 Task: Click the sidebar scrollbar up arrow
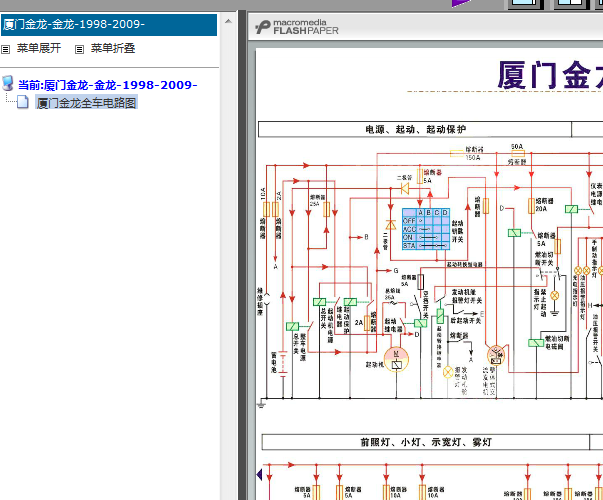[228, 22]
